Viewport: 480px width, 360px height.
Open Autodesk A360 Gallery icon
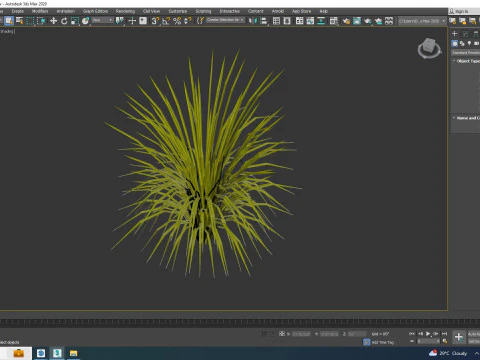(x=389, y=21)
